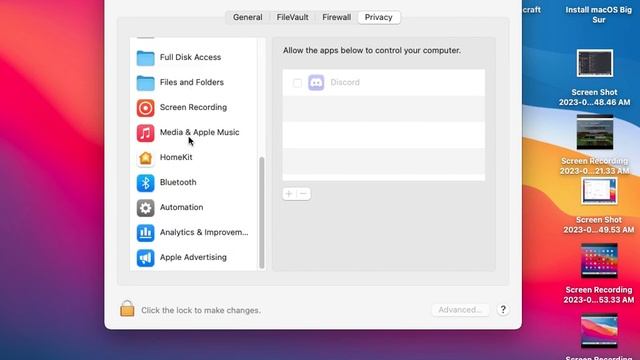Click the Discord app name
This screenshot has height=360, width=640.
345,82
